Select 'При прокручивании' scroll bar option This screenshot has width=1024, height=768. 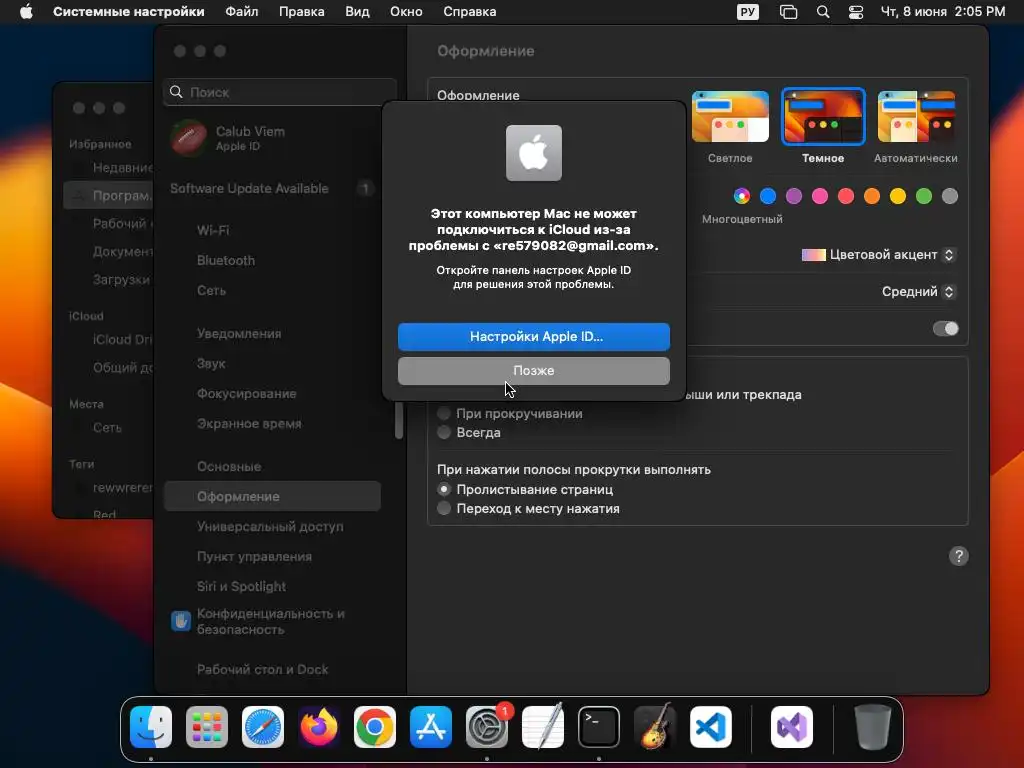tap(444, 413)
